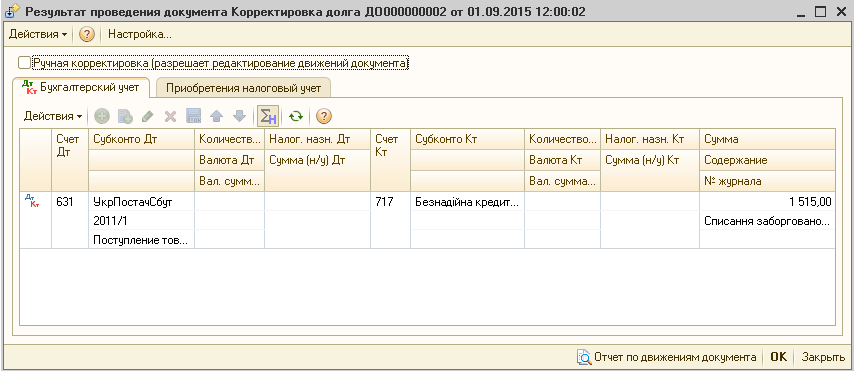Open Отчет по движениям документа
The image size is (854, 371).
tap(667, 357)
